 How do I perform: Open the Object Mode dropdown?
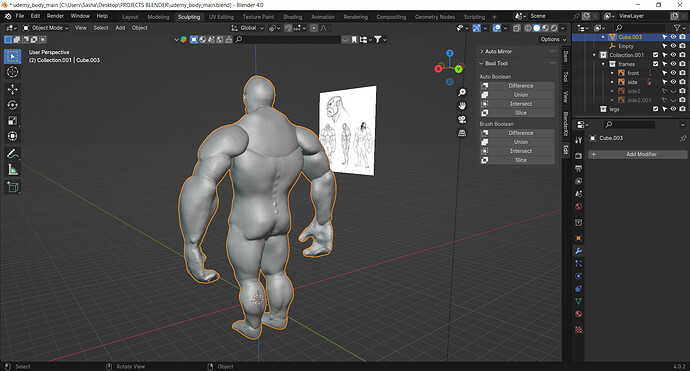pyautogui.click(x=45, y=28)
